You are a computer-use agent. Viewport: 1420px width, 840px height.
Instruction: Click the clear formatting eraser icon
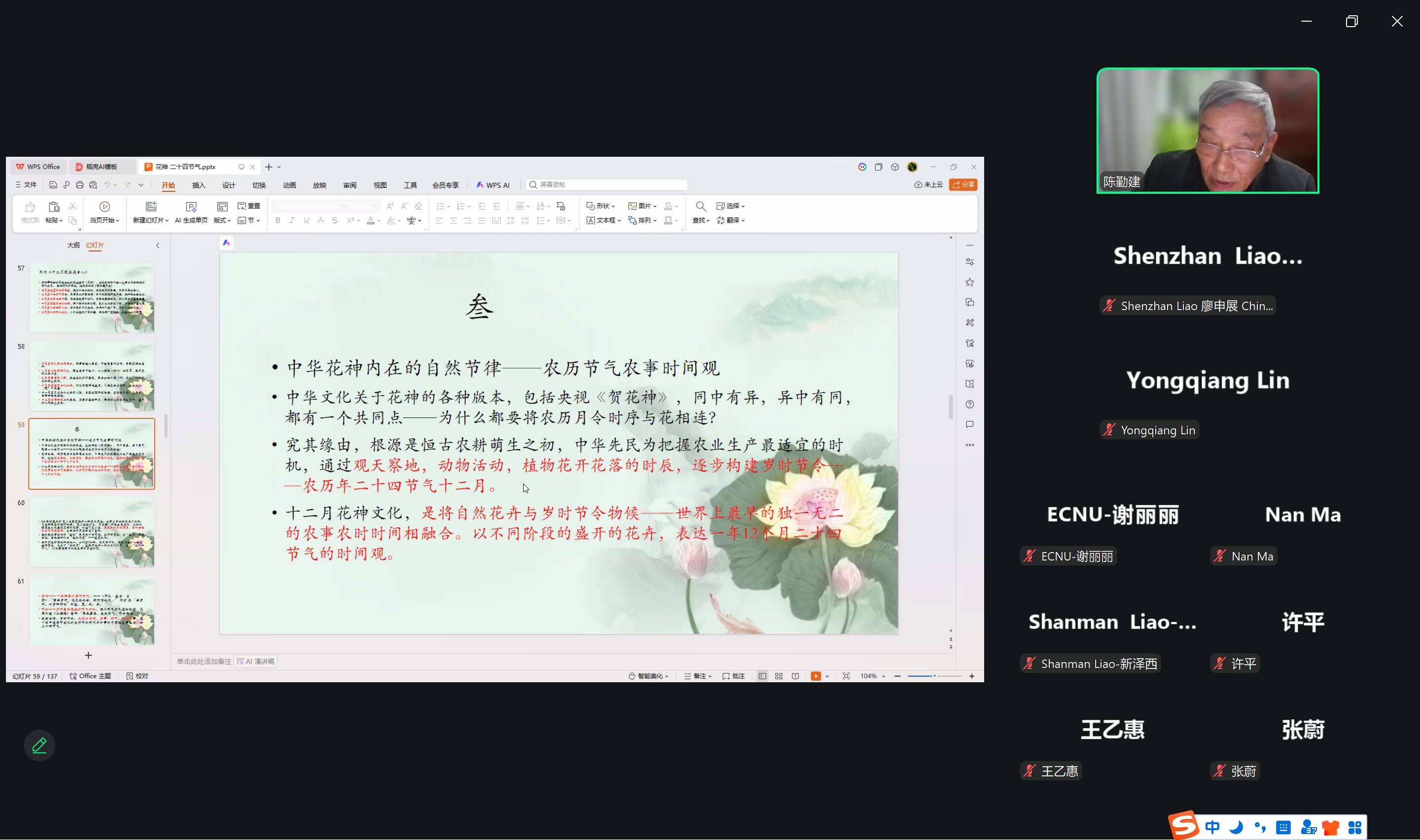(x=419, y=206)
